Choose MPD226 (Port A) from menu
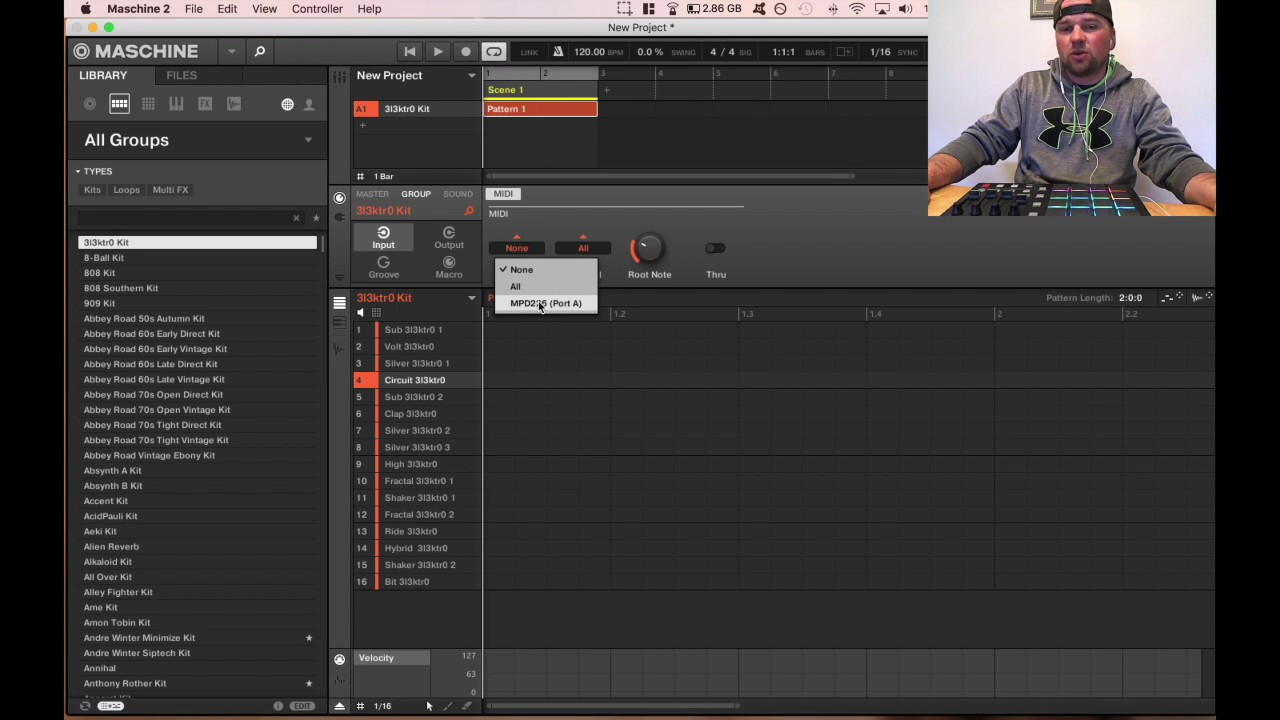The width and height of the screenshot is (1280, 720). (x=546, y=303)
